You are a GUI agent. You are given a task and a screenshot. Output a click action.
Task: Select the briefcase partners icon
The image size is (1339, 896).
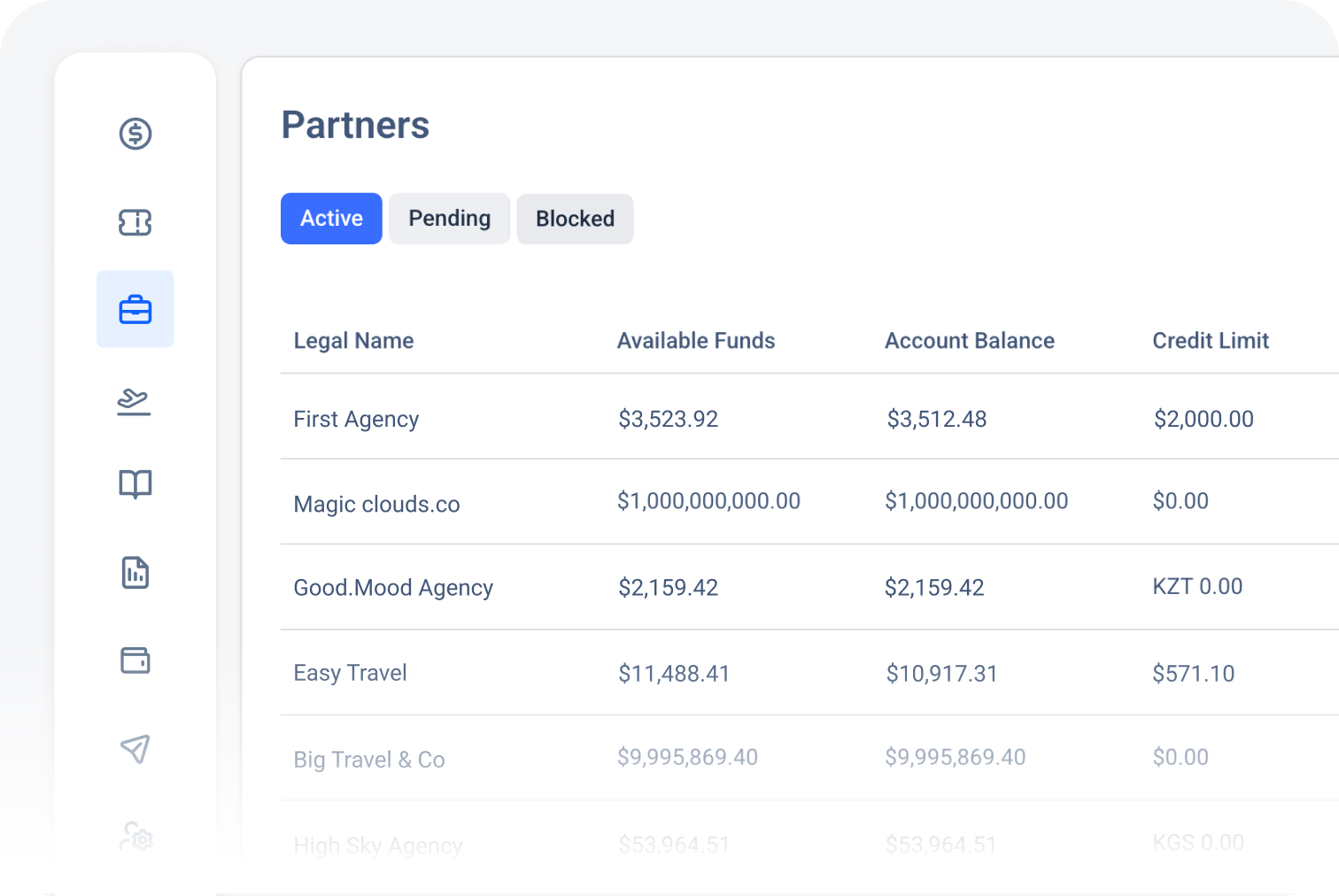pyautogui.click(x=135, y=309)
